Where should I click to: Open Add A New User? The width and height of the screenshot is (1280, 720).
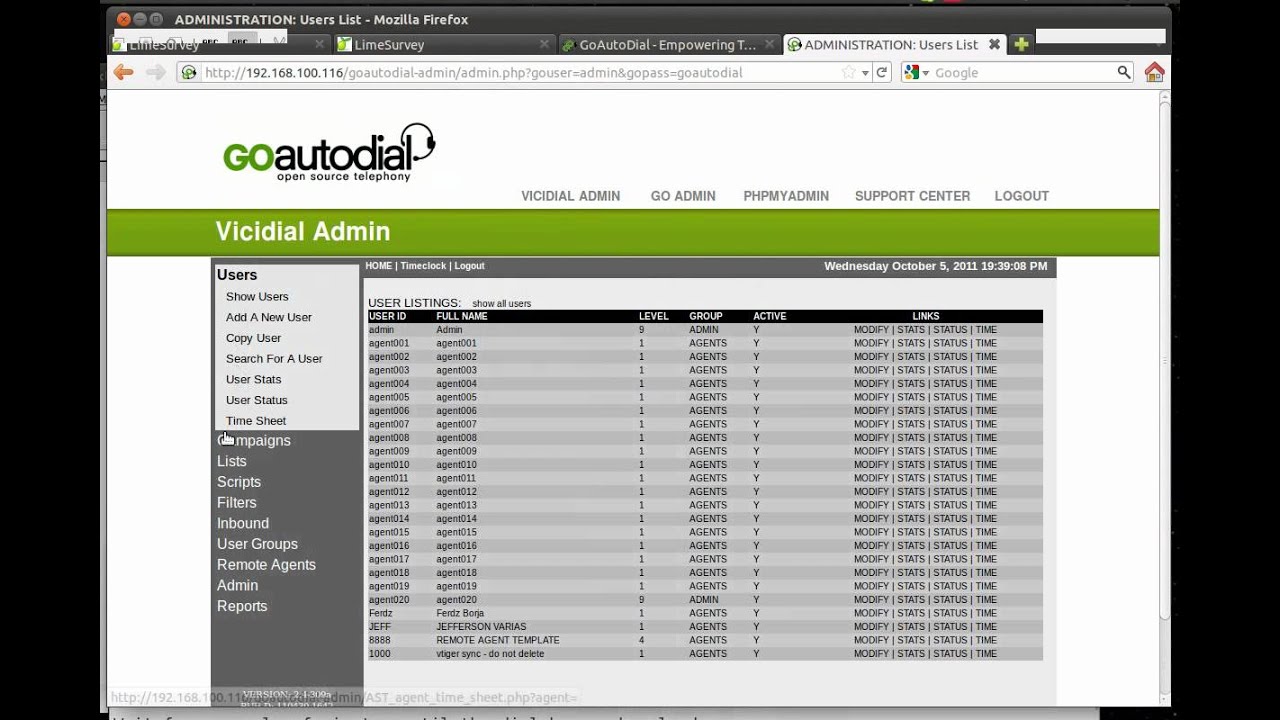point(269,317)
